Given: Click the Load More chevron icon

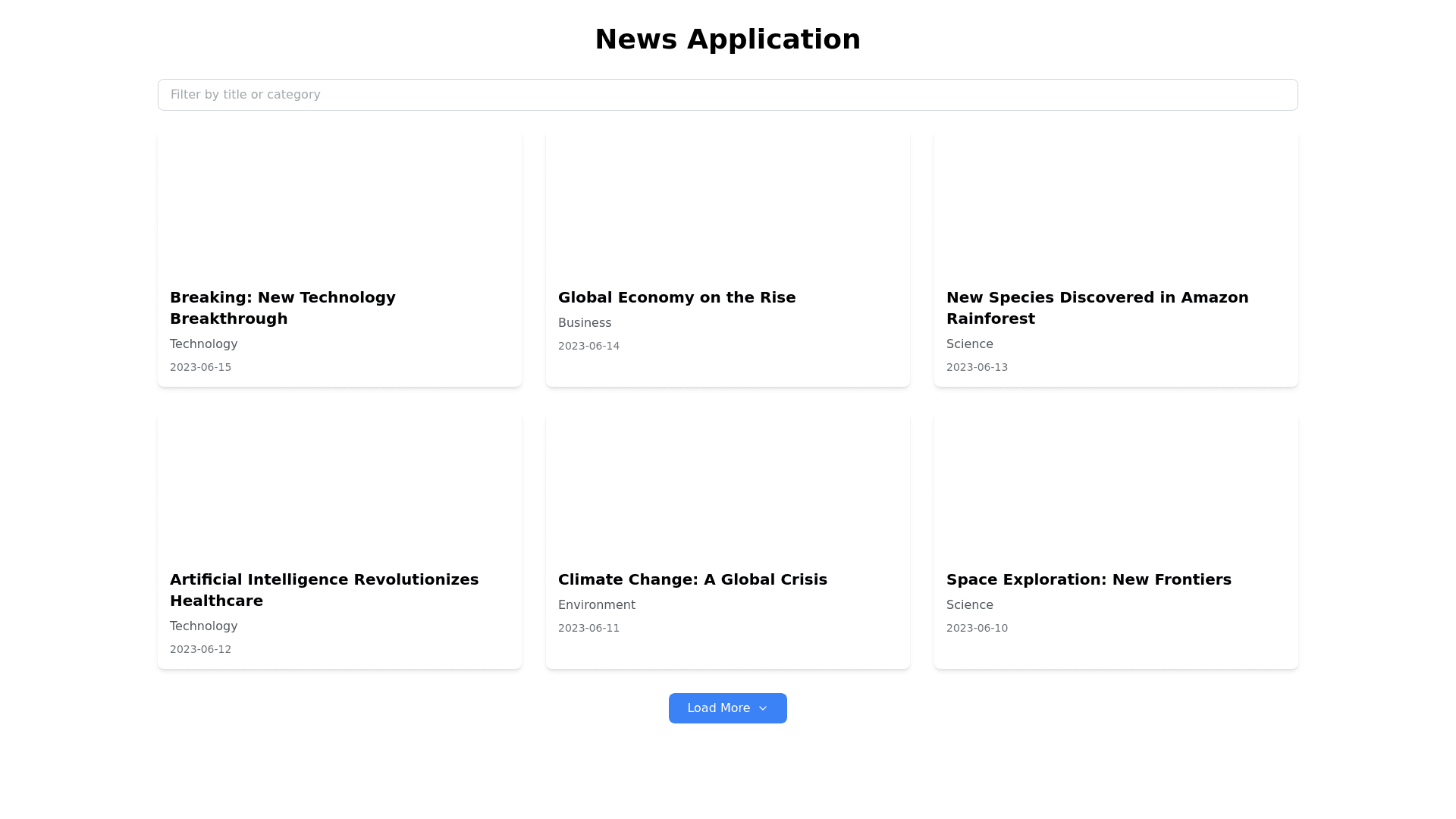Looking at the screenshot, I should (763, 708).
